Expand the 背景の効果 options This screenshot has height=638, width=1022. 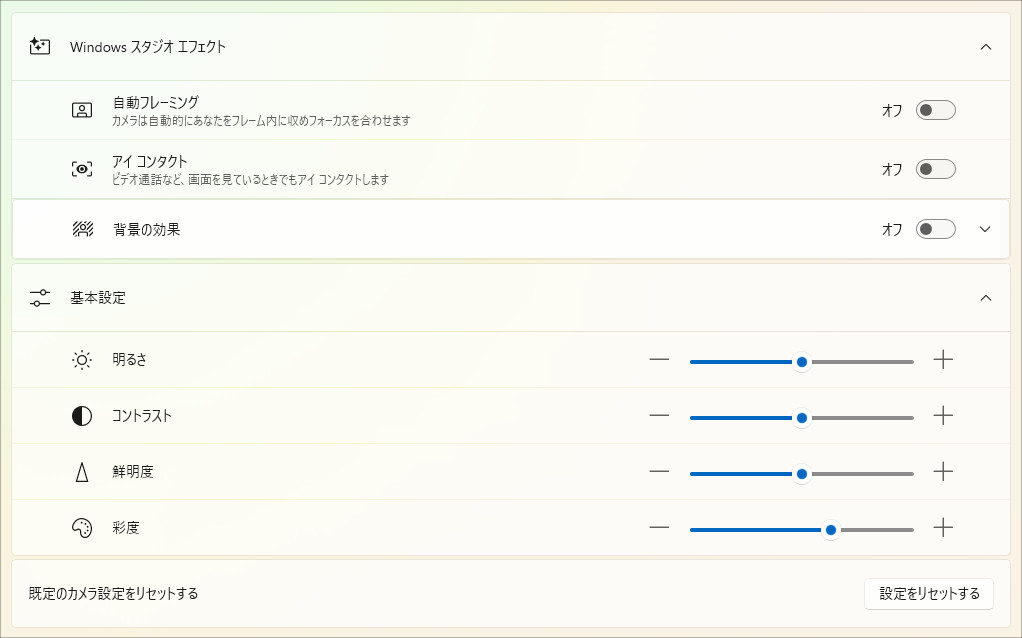click(x=984, y=229)
